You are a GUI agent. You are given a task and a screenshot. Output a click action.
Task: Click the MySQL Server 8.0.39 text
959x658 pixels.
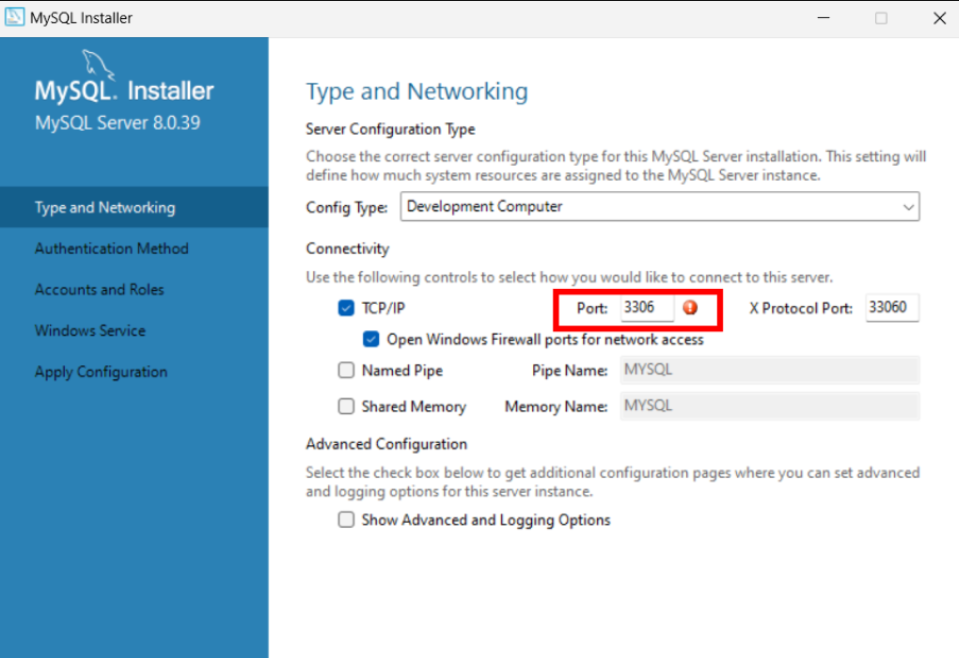pos(117,123)
